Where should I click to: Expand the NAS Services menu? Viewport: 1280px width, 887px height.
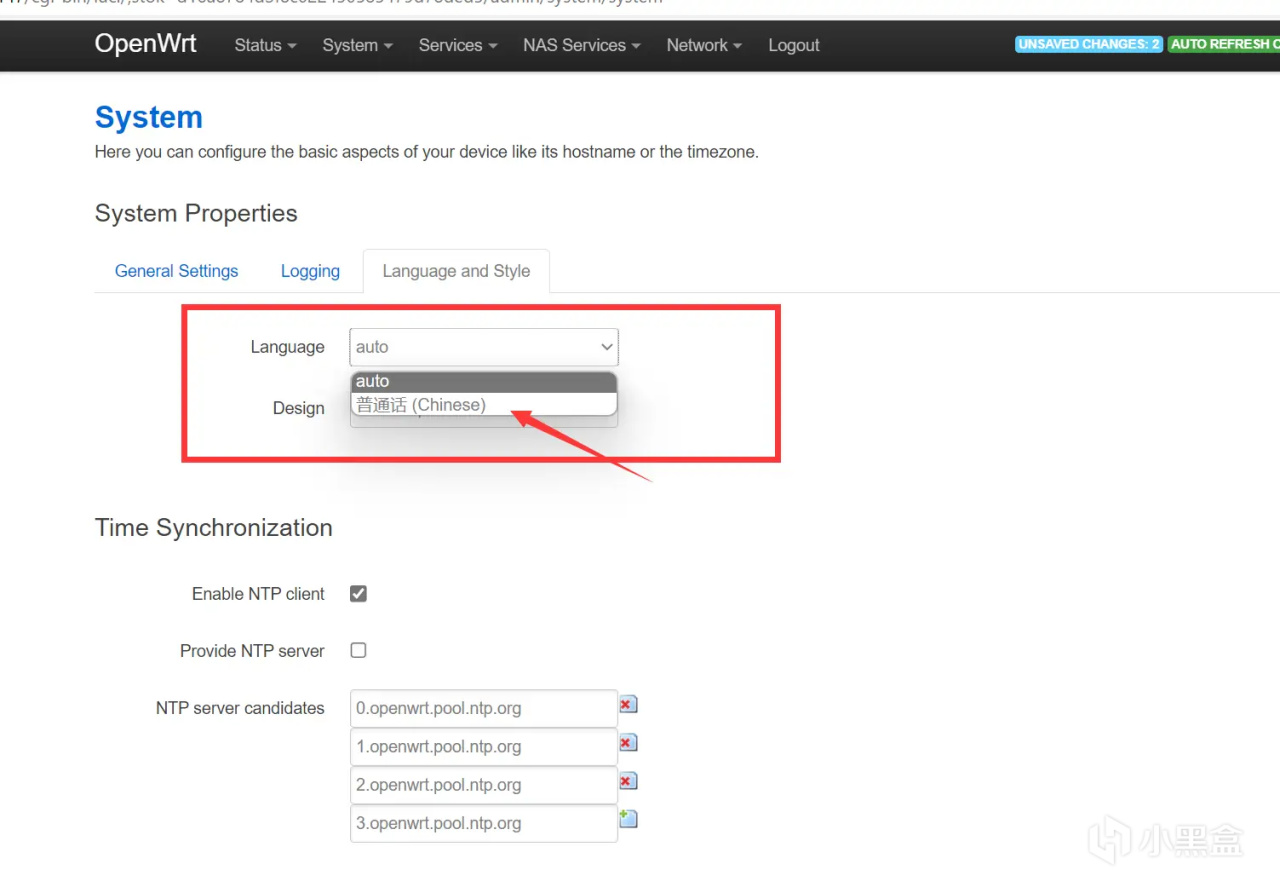point(582,45)
